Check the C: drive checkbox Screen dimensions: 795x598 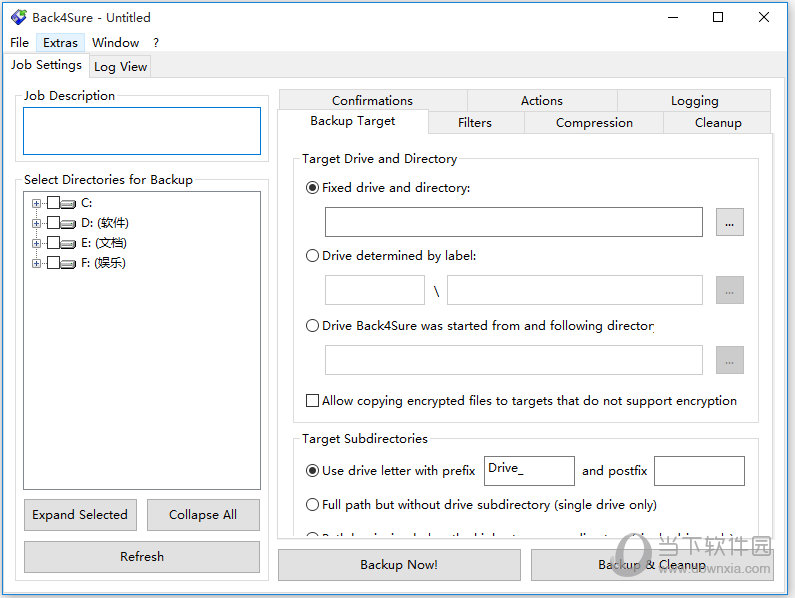click(x=53, y=203)
